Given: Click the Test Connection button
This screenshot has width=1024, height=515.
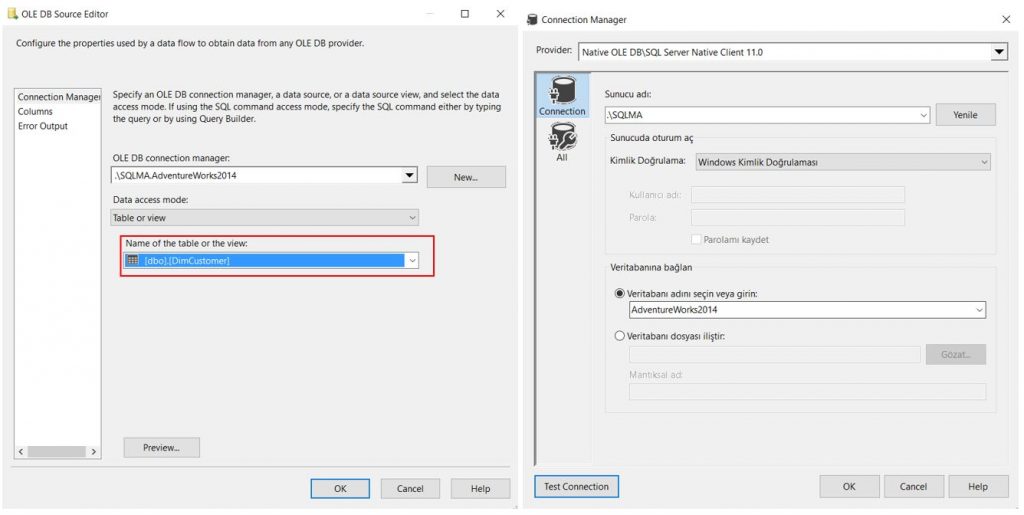Looking at the screenshot, I should tap(577, 486).
